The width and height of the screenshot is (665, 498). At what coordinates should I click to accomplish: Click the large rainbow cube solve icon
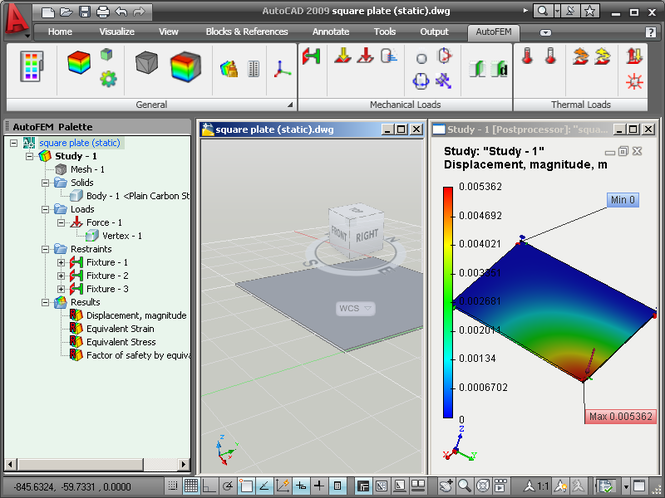click(x=185, y=66)
